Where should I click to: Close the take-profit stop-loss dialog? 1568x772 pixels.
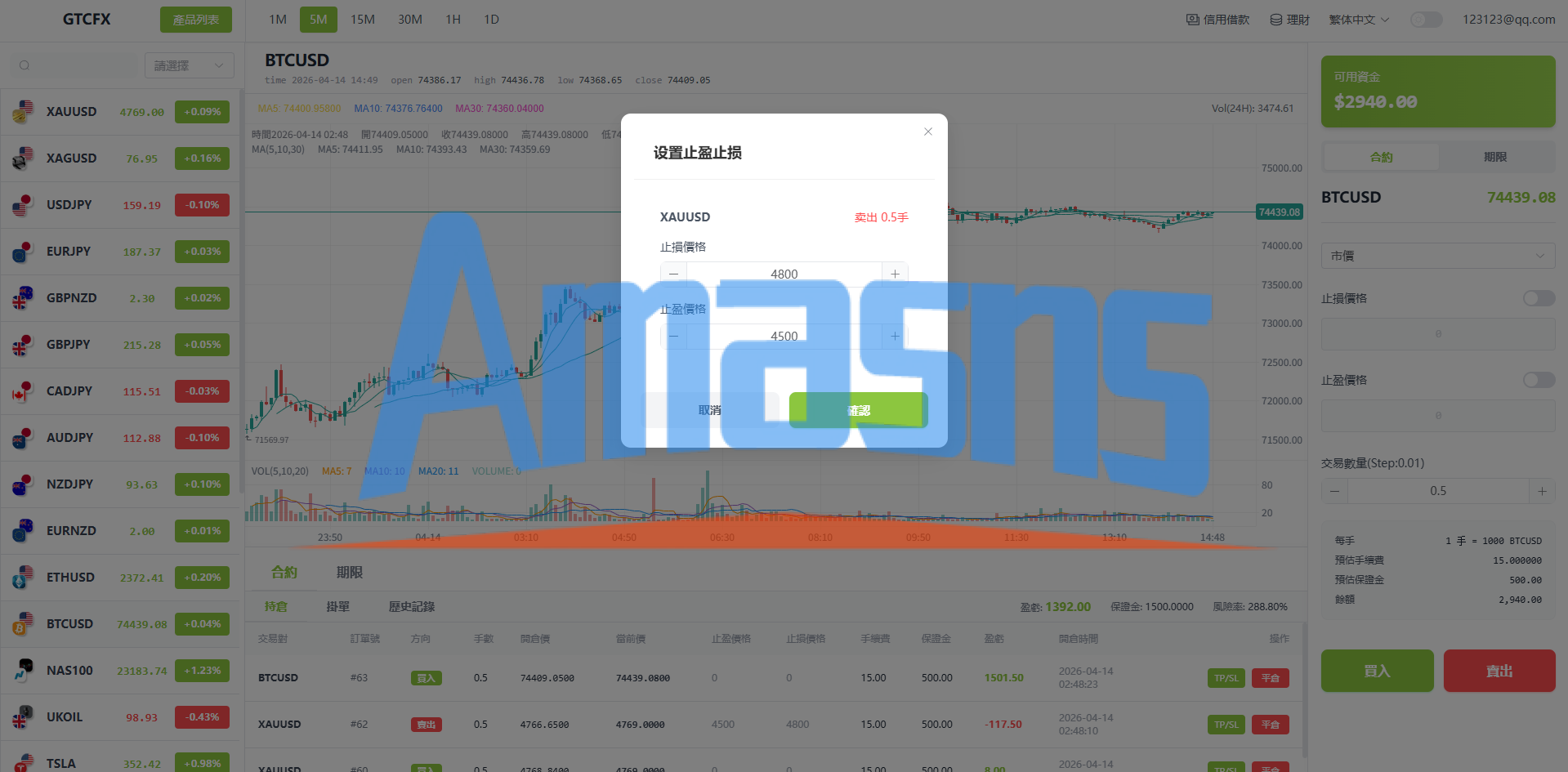928,132
